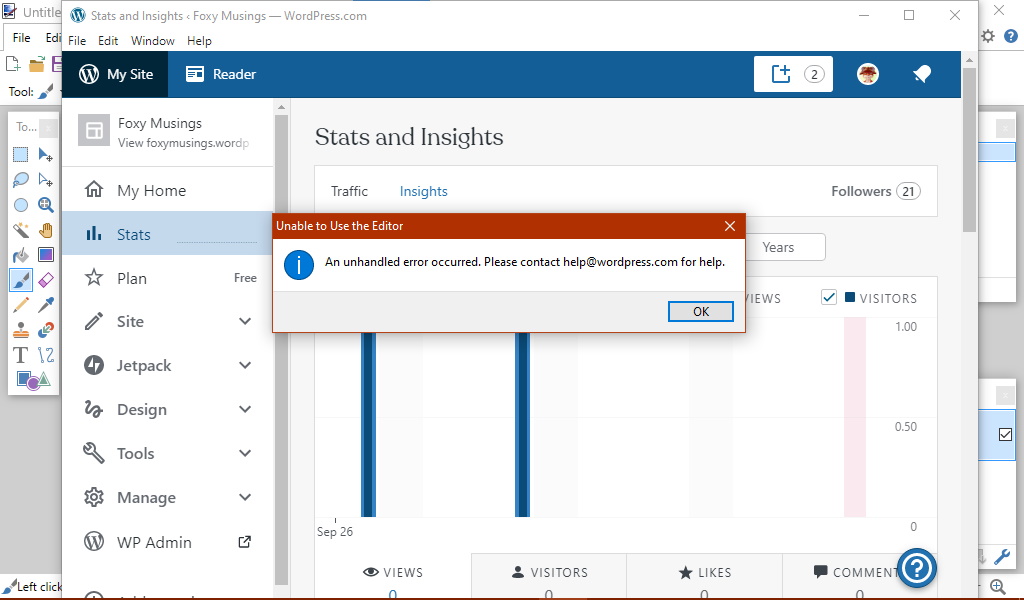
Task: Click the post icon with badge 2
Action: (793, 74)
